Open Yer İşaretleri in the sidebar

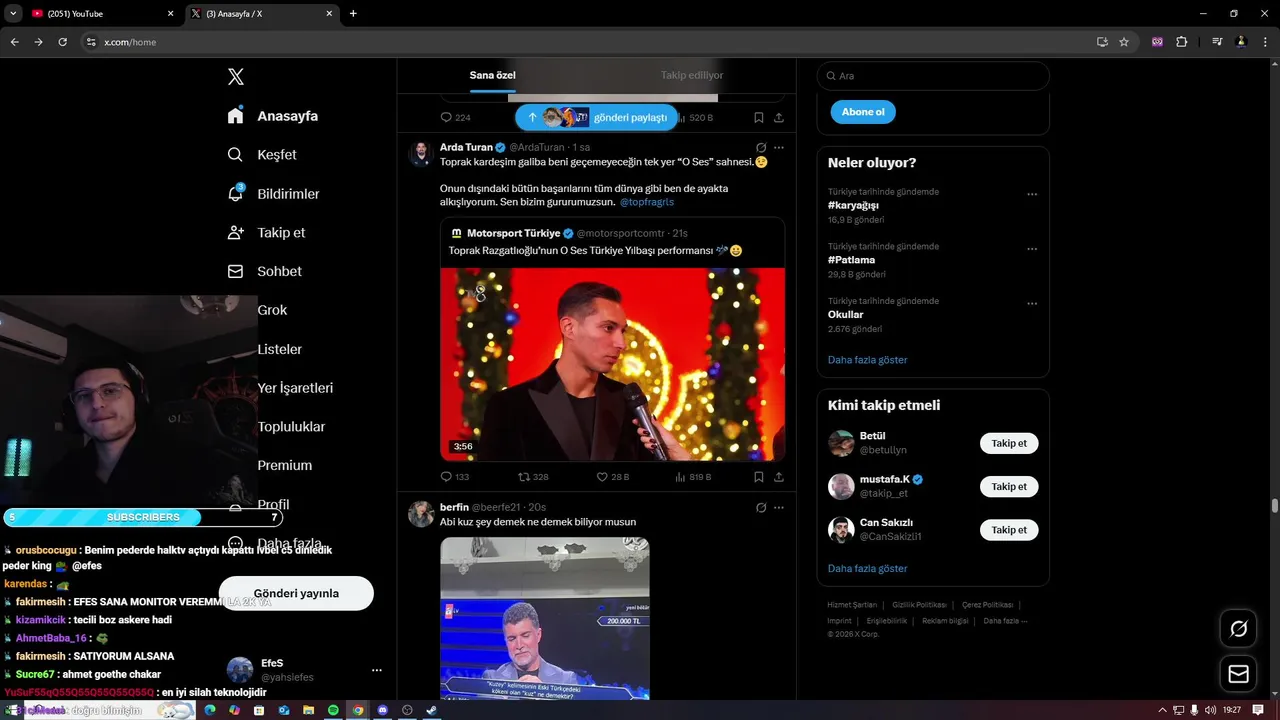click(x=295, y=388)
